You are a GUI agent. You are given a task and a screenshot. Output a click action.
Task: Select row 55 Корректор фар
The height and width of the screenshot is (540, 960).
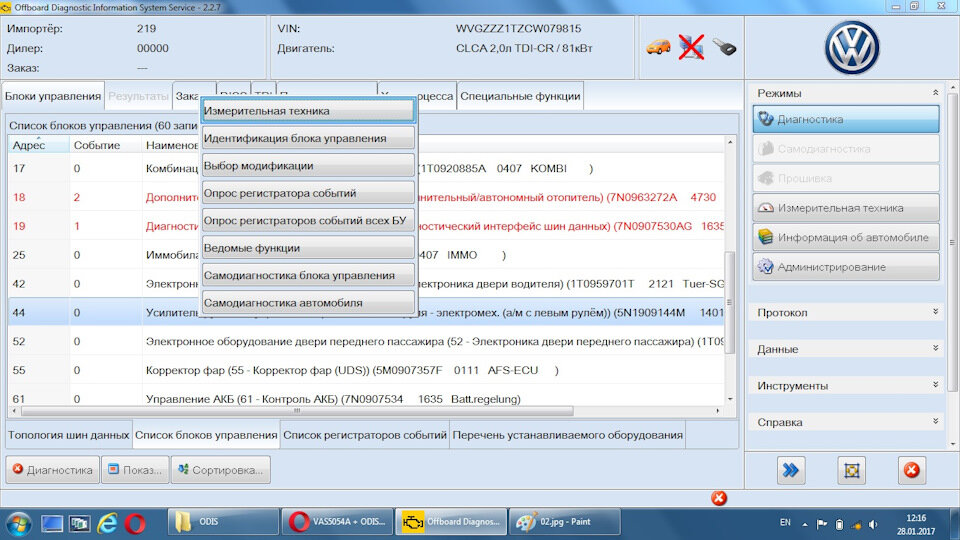[x=366, y=370]
